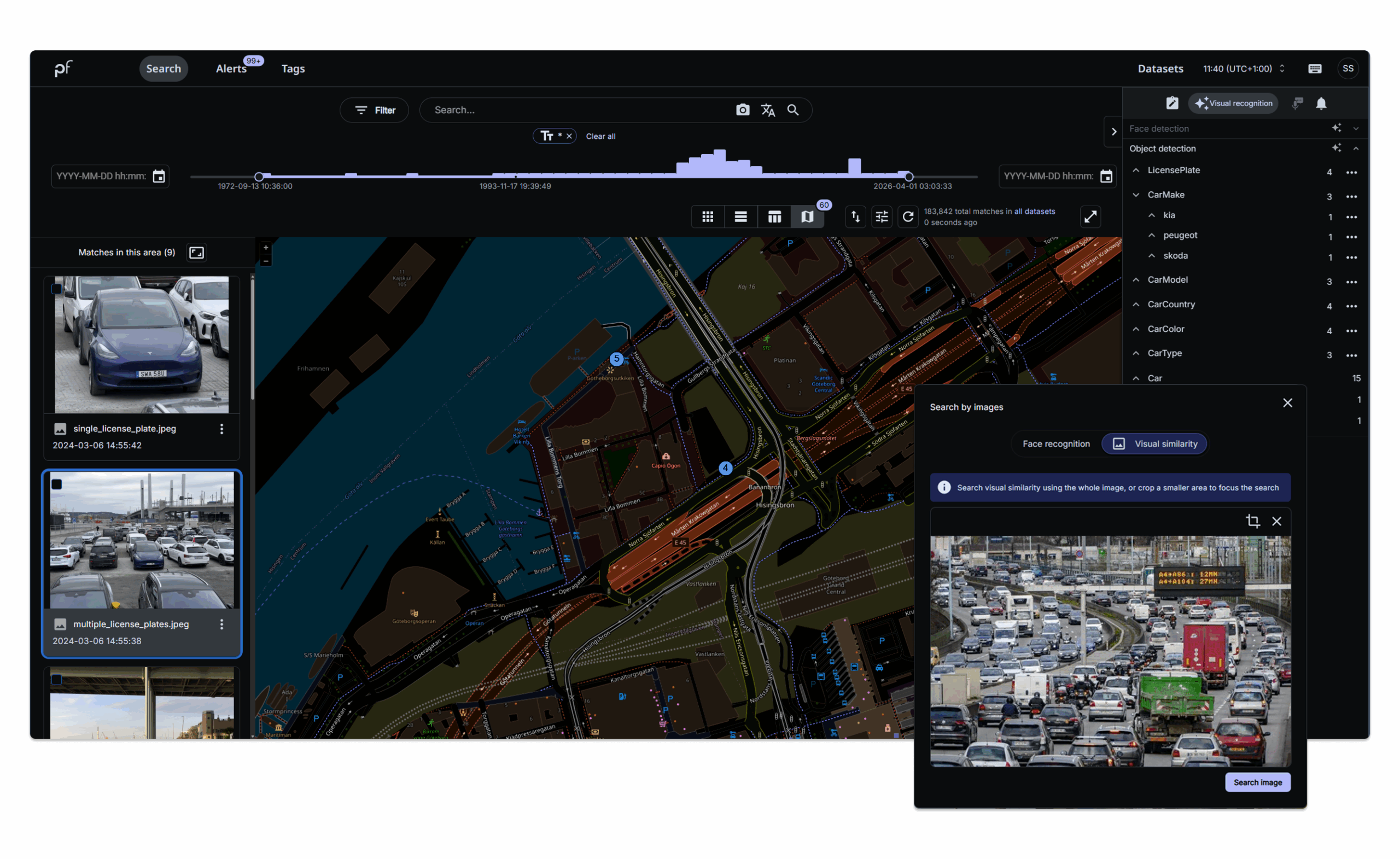Expand the map to fullscreen with arrows icon
The height and width of the screenshot is (859, 1400).
(x=1090, y=217)
